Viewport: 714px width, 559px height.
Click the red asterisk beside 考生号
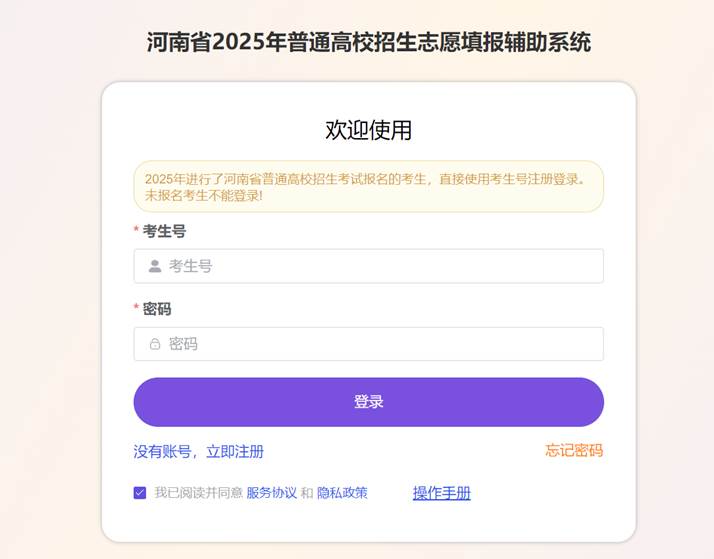(x=136, y=232)
